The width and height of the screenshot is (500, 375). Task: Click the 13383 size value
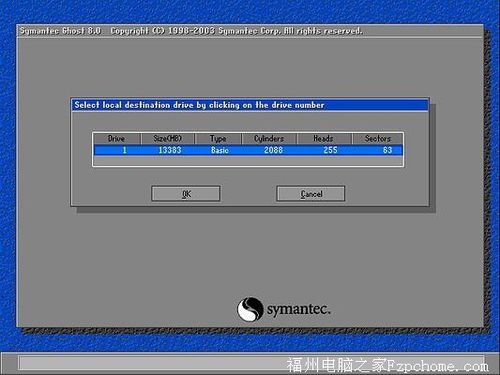(x=170, y=150)
